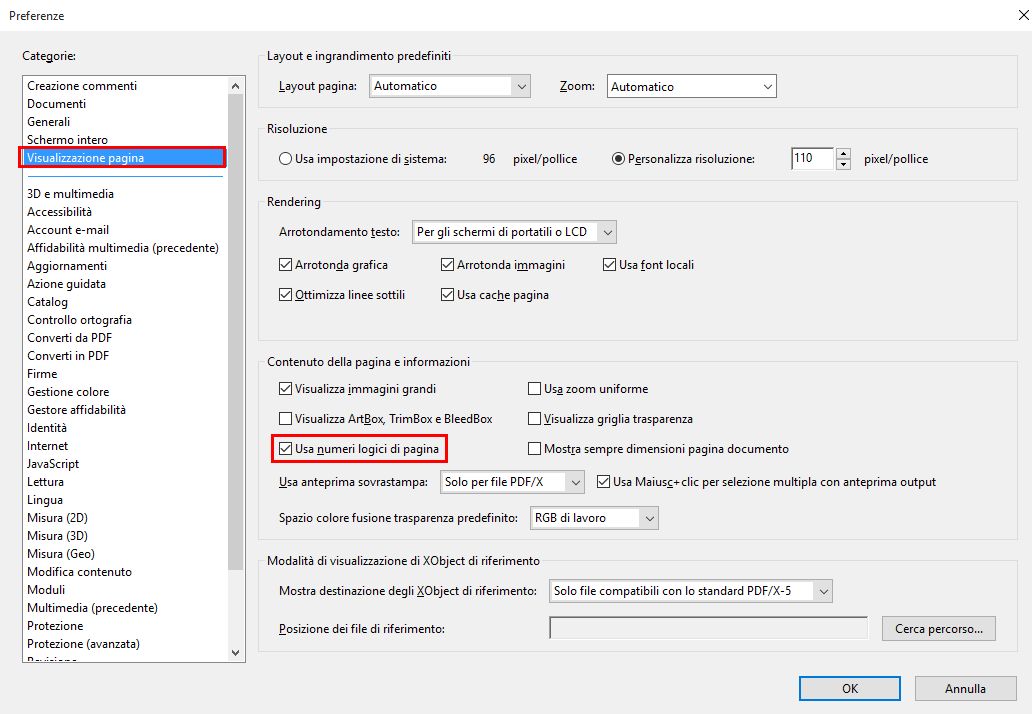
Task: Open Usa anteprima sovrastampa dropdown
Action: pyautogui.click(x=512, y=482)
